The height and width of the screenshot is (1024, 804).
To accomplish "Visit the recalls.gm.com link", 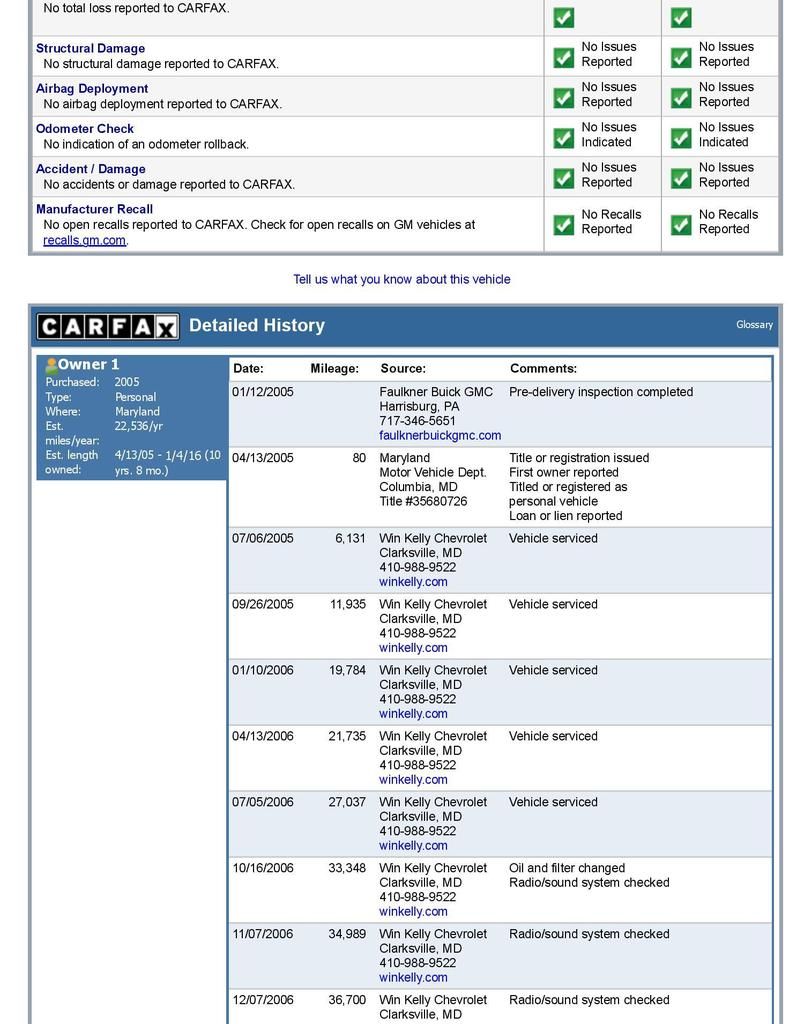I will pyautogui.click(x=84, y=240).
